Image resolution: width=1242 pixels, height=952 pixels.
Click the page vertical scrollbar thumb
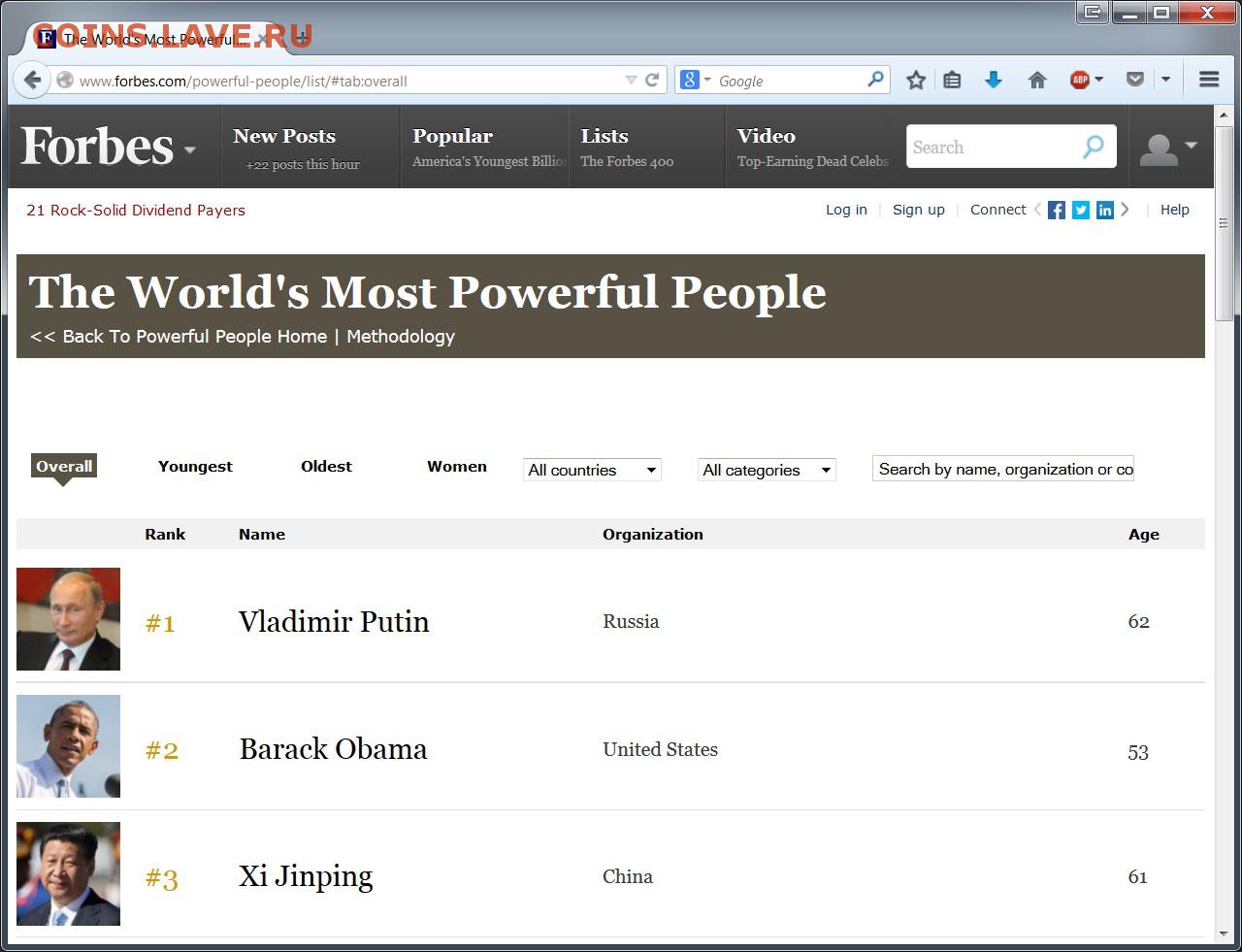(x=1224, y=222)
